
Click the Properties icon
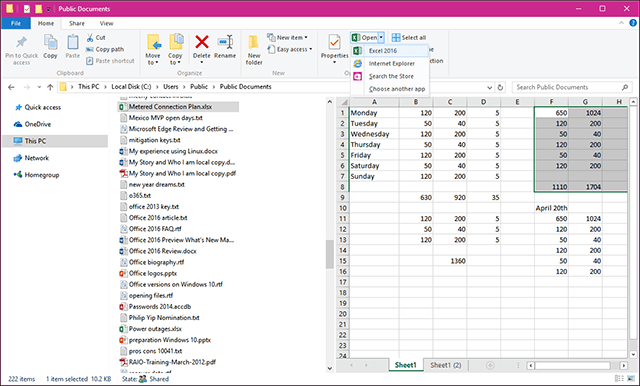334,42
